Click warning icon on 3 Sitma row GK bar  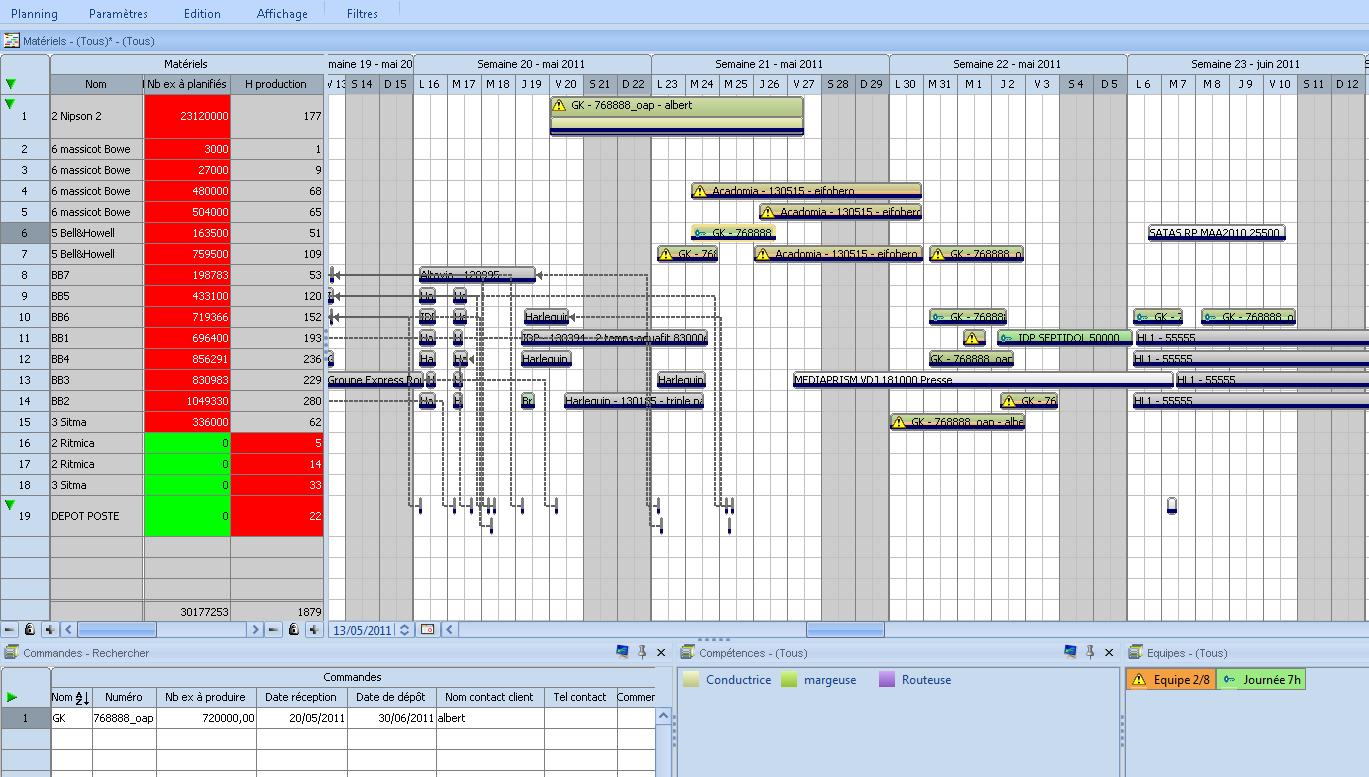click(x=900, y=422)
